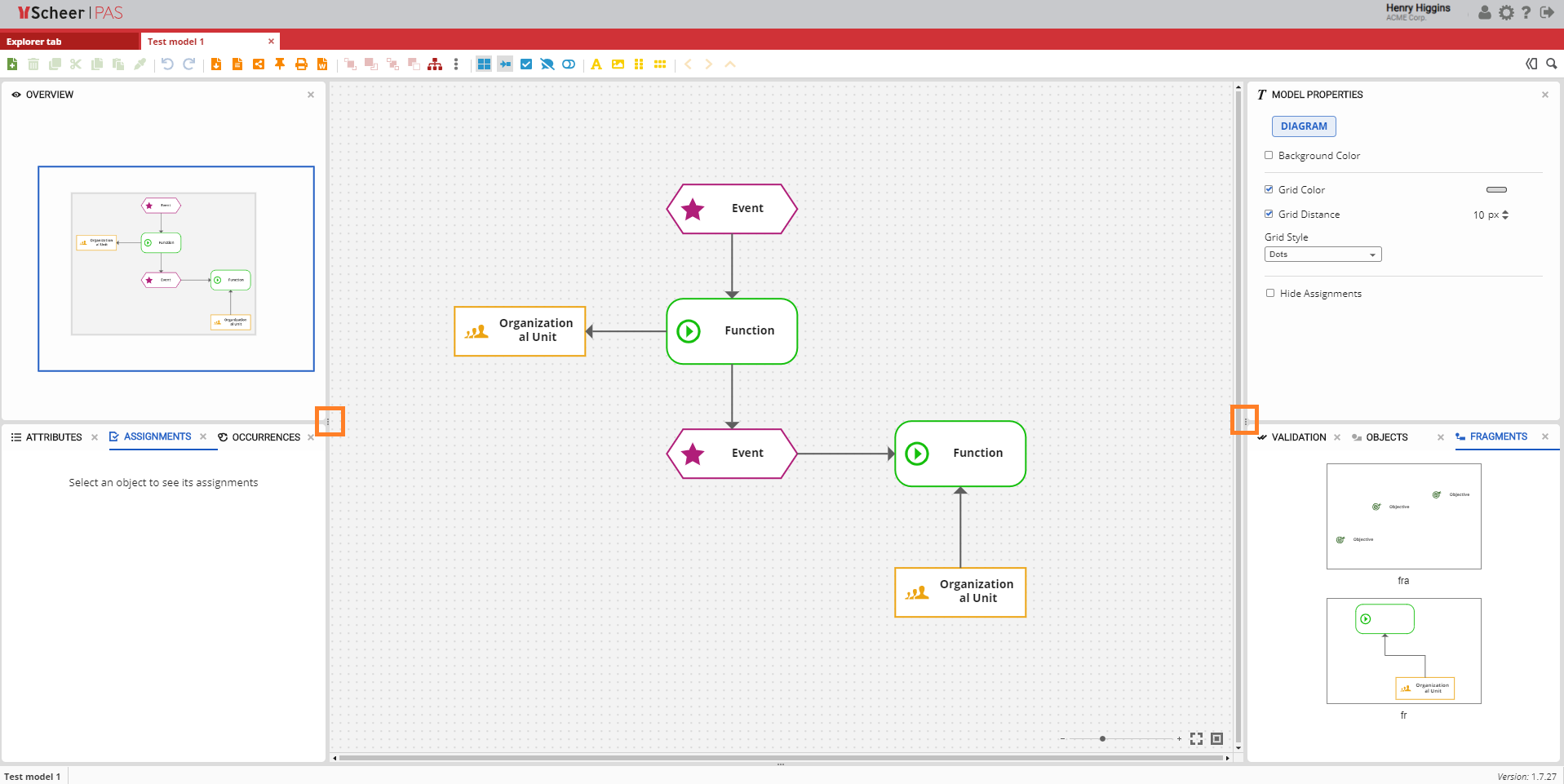Click the Grid Distance stepper arrows
This screenshot has height=784, width=1564.
click(x=1505, y=215)
